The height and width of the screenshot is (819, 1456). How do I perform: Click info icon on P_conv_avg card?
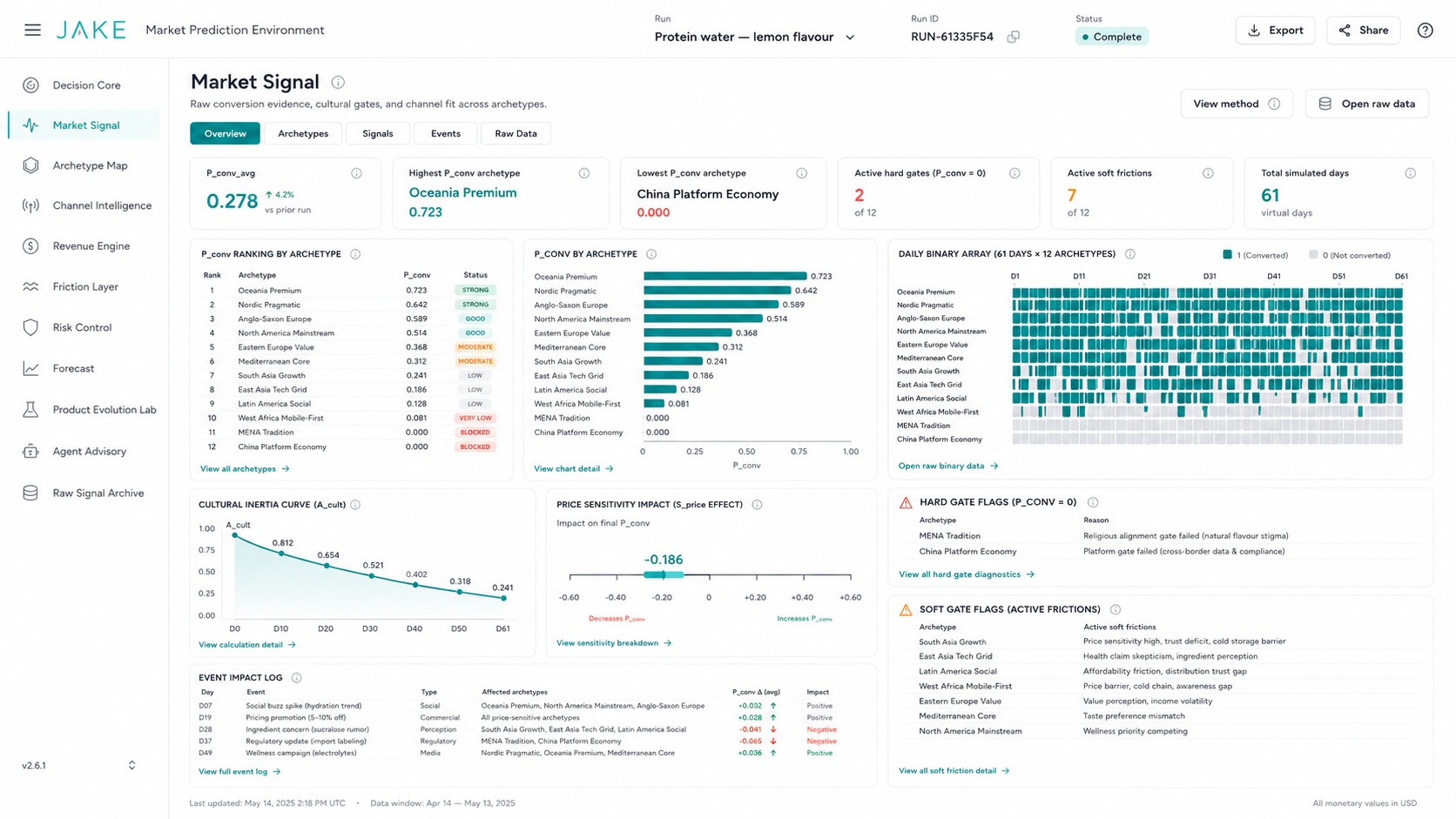[x=356, y=173]
